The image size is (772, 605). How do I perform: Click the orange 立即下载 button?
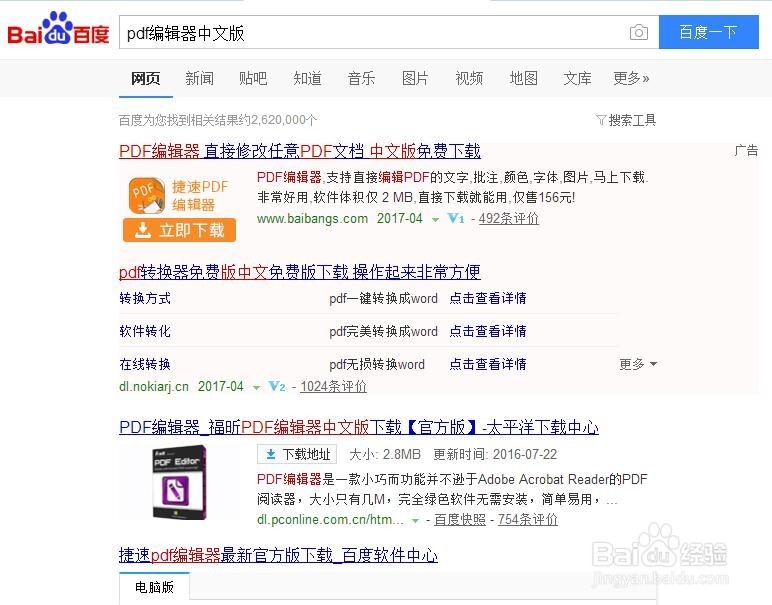[179, 230]
